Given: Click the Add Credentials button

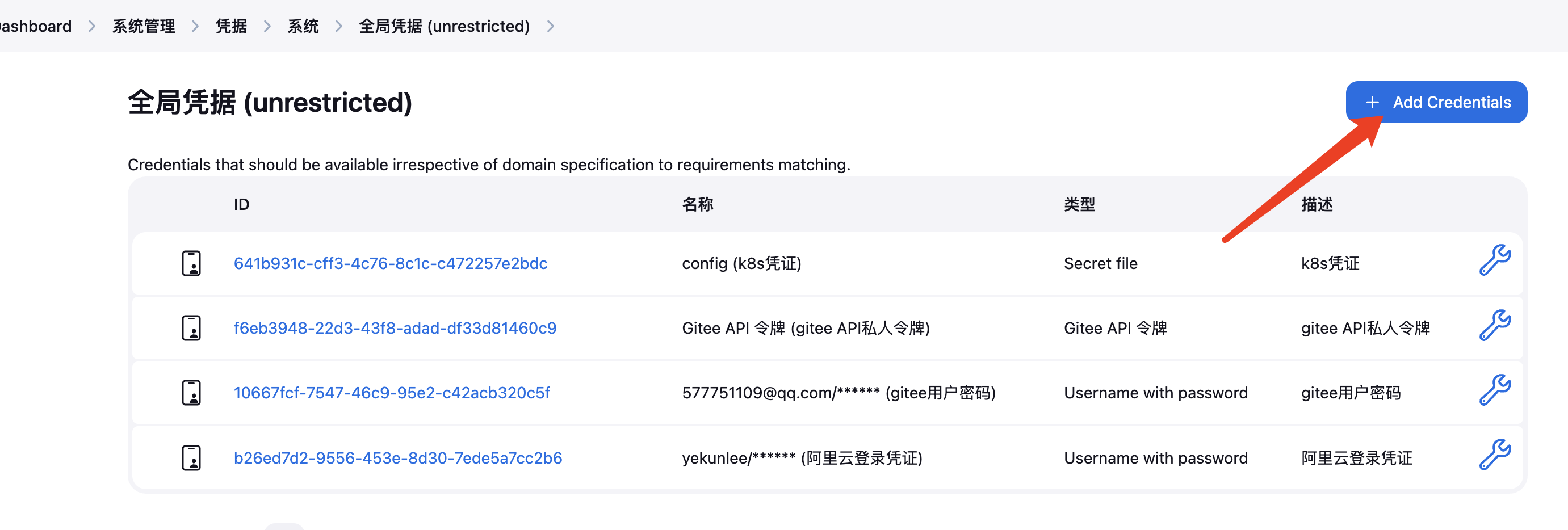Looking at the screenshot, I should coord(1436,102).
